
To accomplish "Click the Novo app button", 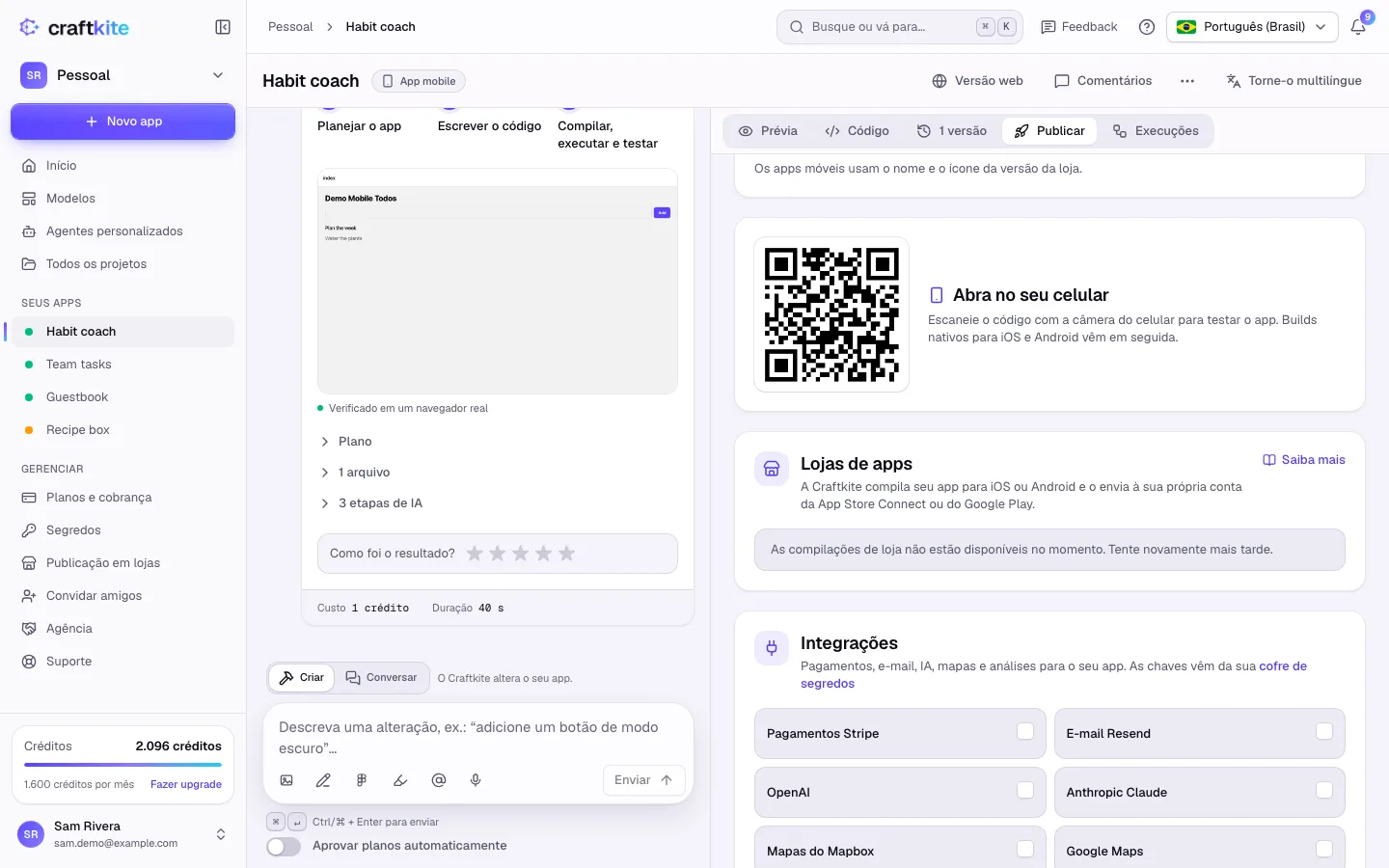I will pos(123,122).
